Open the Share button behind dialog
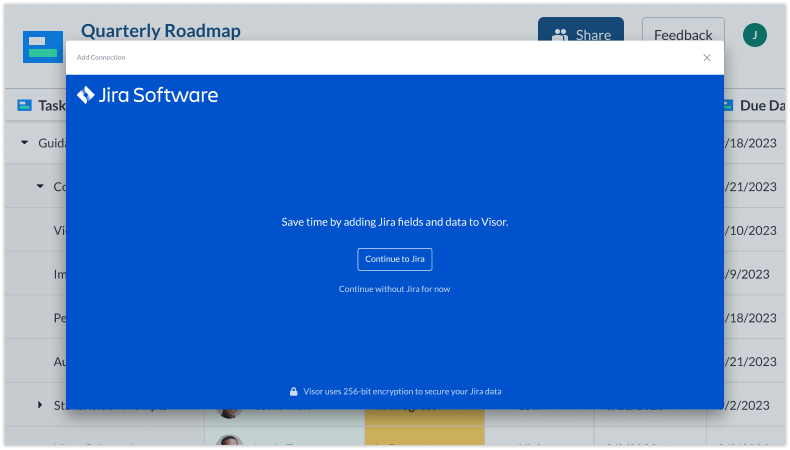790x450 pixels. click(x=581, y=29)
